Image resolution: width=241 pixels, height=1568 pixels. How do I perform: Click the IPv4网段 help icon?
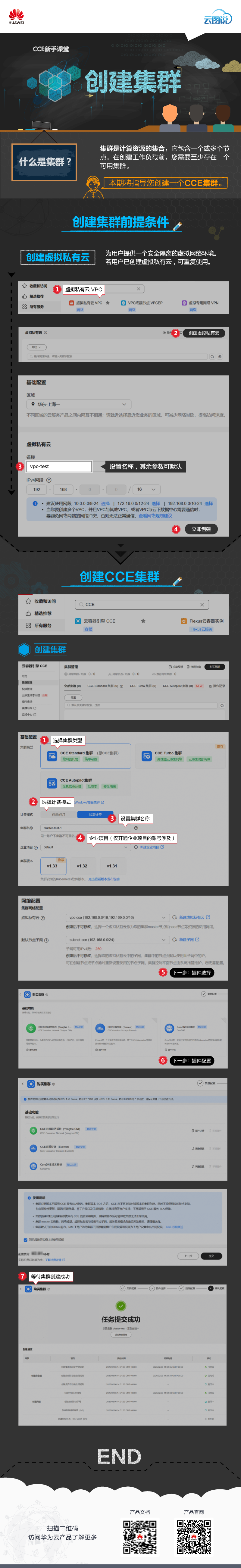click(x=49, y=480)
